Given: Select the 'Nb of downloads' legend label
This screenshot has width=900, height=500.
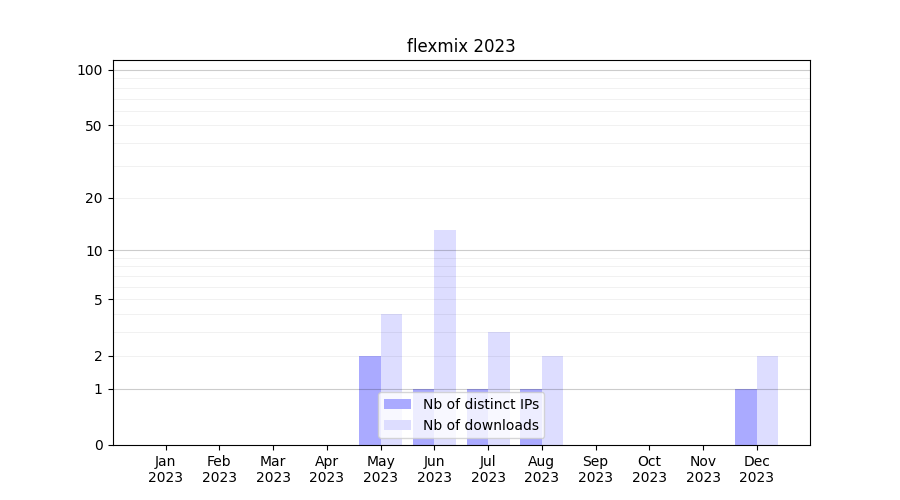Looking at the screenshot, I should (x=480, y=425).
